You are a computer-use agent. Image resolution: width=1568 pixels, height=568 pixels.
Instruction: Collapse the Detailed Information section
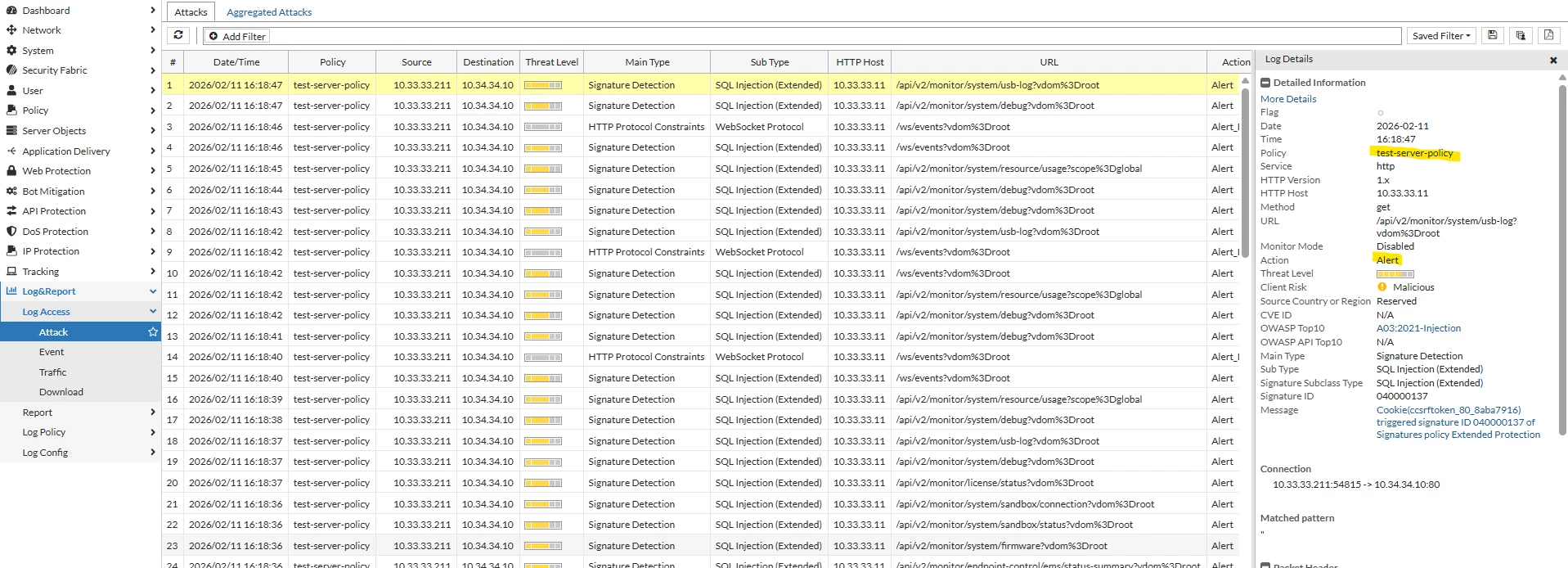pos(1265,83)
